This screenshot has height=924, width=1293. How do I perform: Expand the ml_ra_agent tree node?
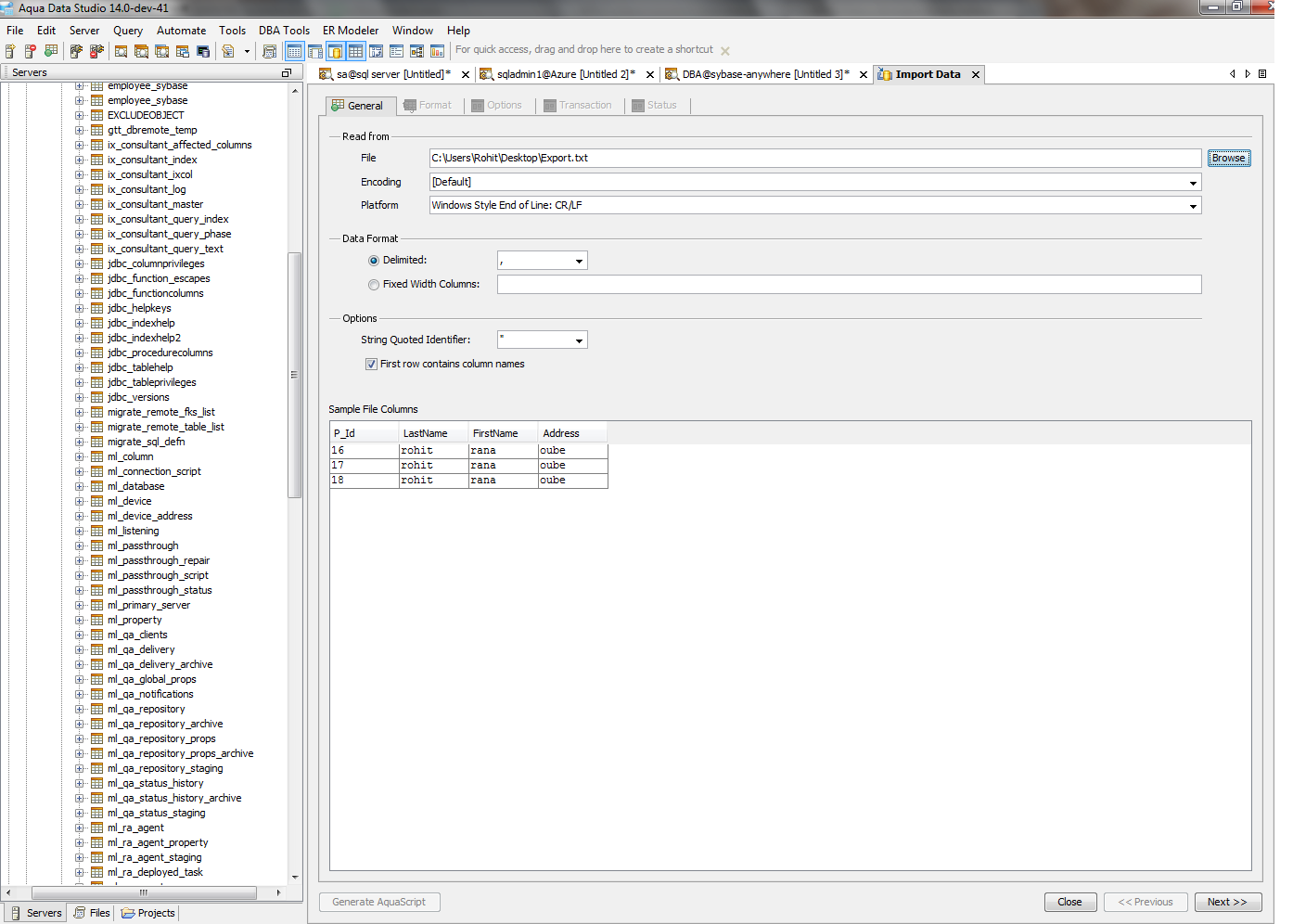80,828
